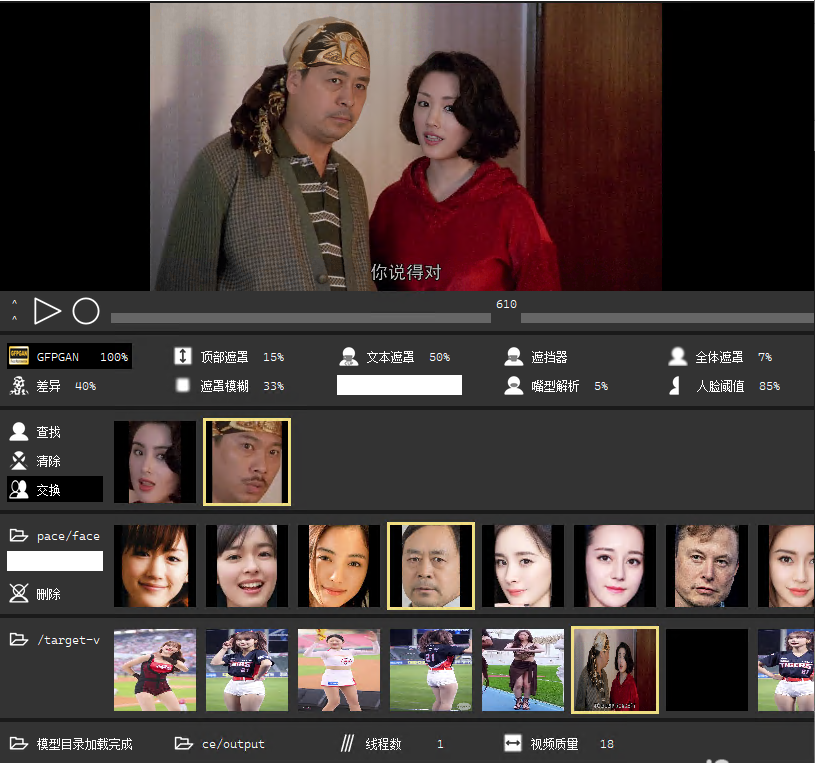Toggle the 顶部遮罩 arrow icon

coord(182,356)
